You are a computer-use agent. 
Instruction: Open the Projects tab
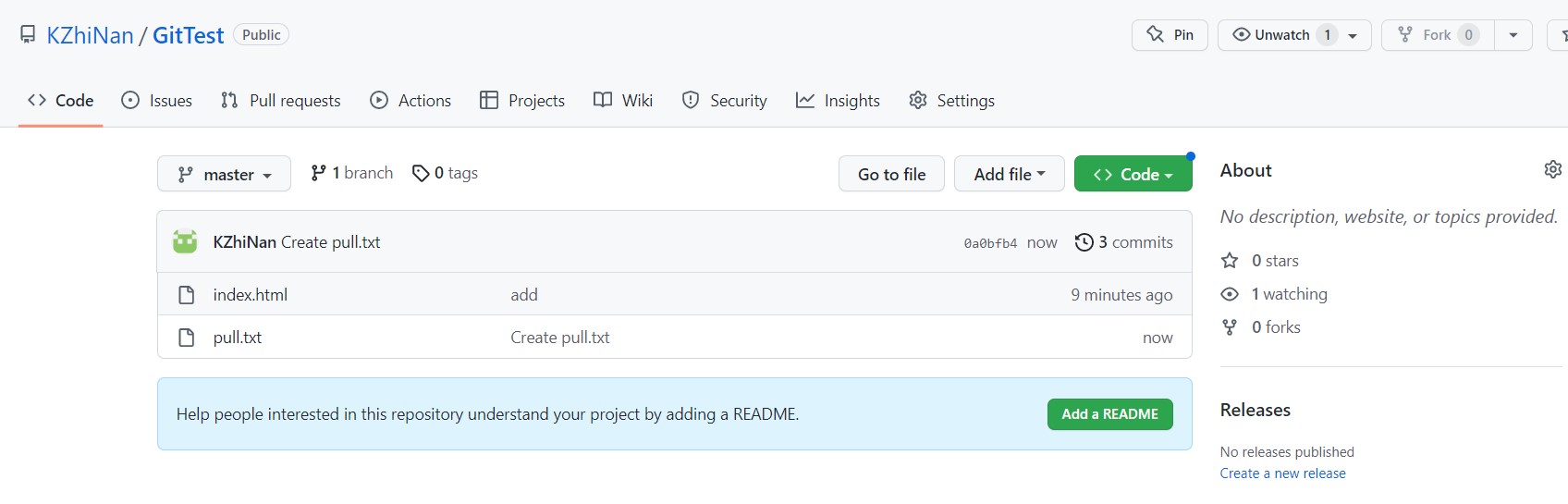click(x=522, y=101)
